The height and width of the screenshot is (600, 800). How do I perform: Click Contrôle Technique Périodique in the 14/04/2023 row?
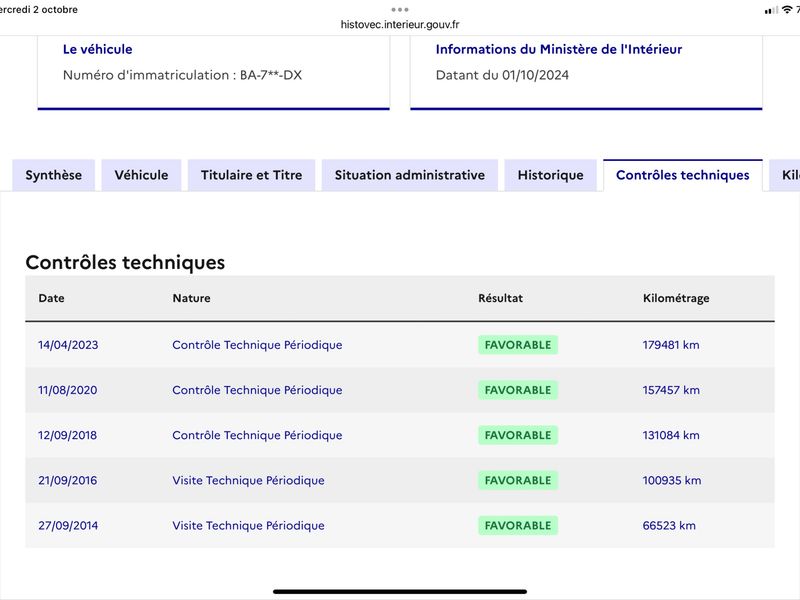click(257, 345)
